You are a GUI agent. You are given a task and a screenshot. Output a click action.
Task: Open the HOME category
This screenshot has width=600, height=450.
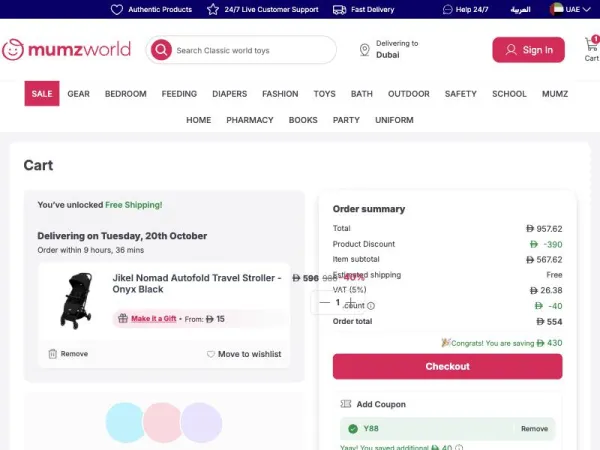click(x=199, y=120)
